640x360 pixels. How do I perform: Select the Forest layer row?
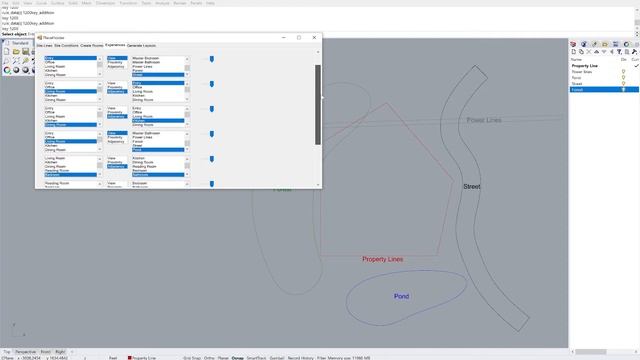click(x=604, y=89)
